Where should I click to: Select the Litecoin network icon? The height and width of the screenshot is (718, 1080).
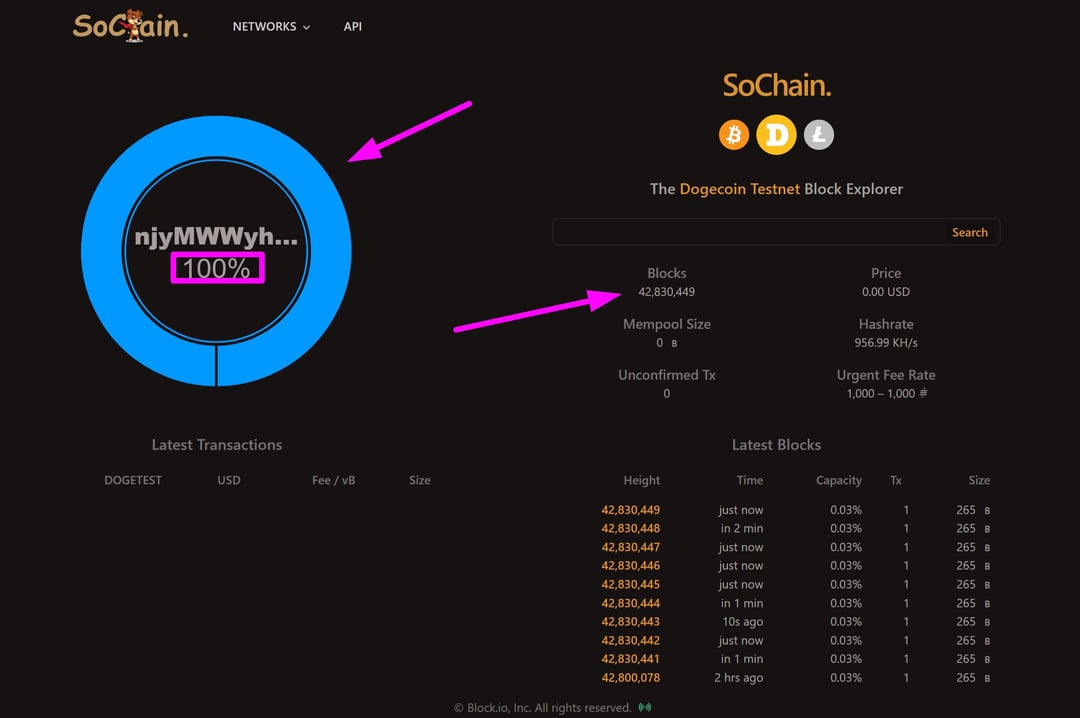(x=819, y=135)
